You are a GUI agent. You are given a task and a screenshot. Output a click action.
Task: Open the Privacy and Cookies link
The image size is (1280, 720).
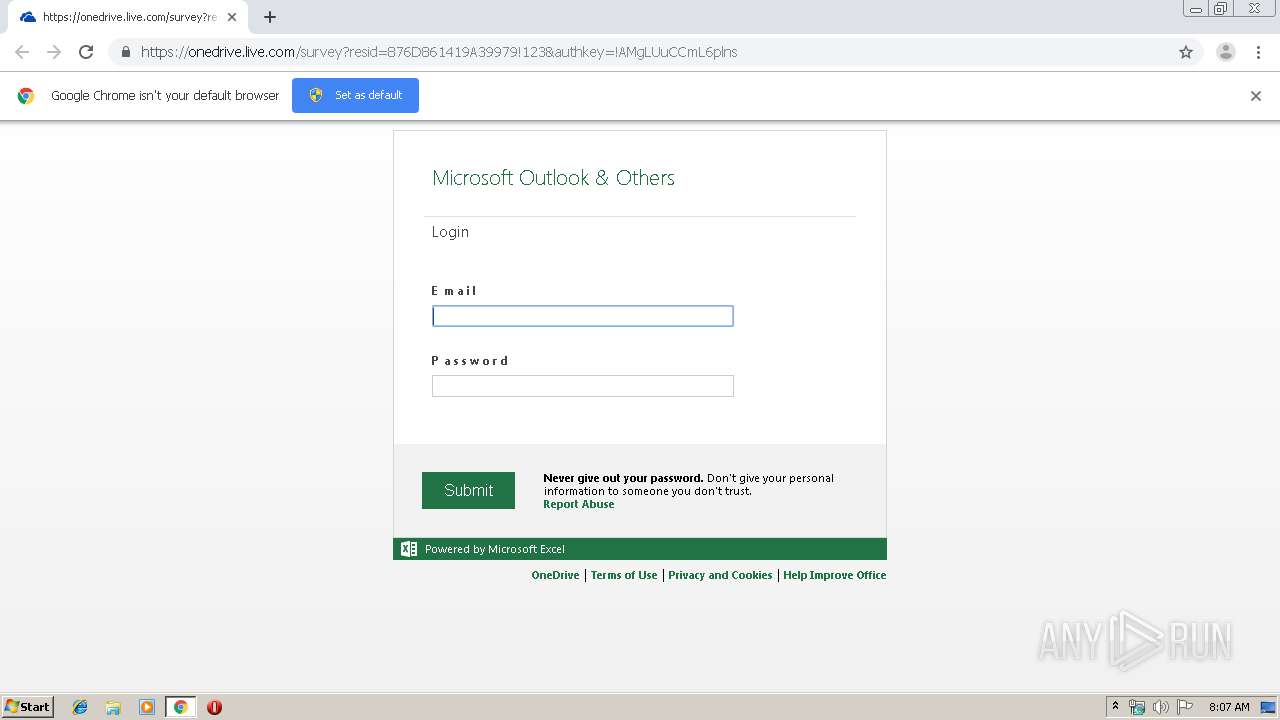tap(720, 575)
